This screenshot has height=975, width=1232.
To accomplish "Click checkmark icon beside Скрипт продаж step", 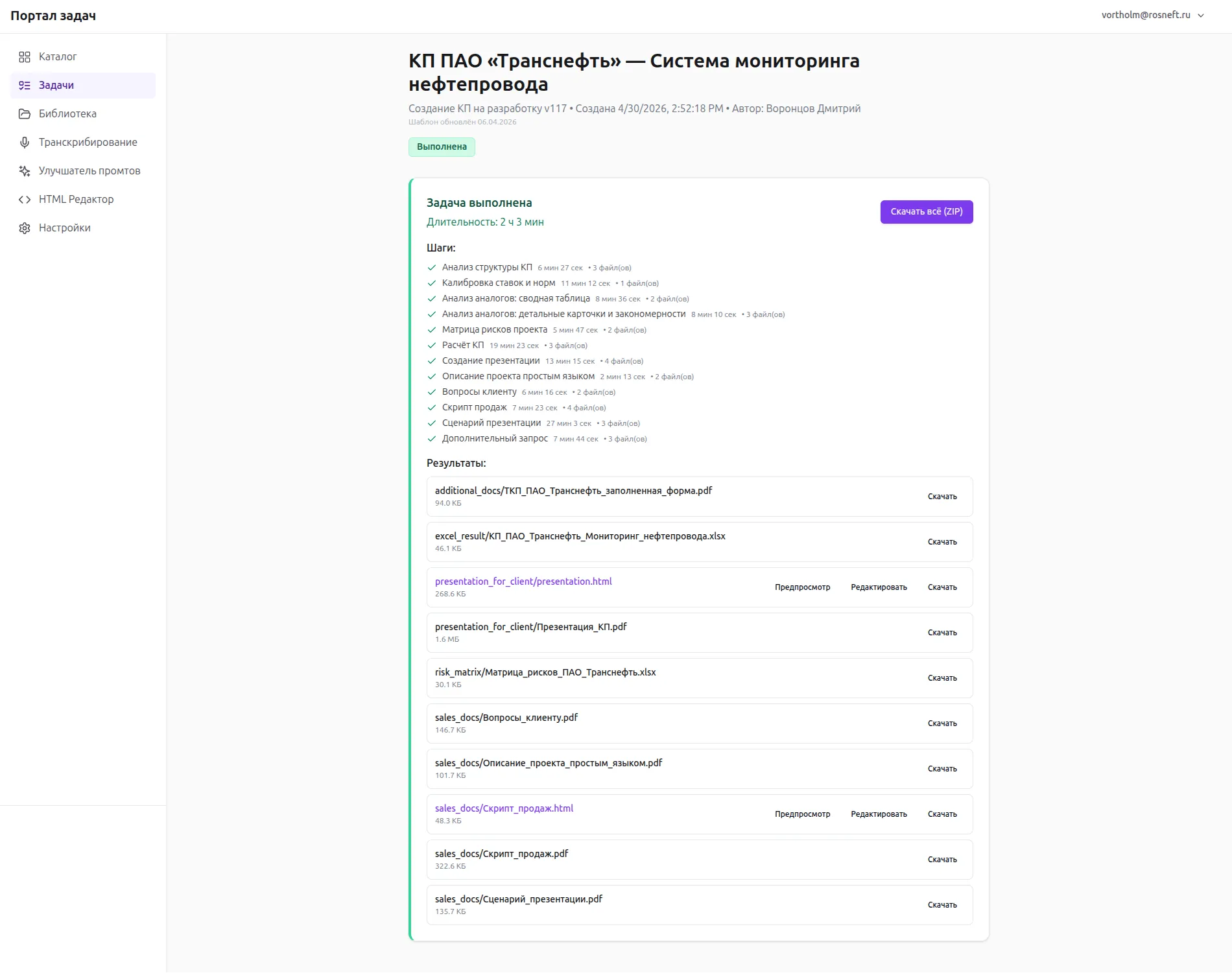I will 432,408.
